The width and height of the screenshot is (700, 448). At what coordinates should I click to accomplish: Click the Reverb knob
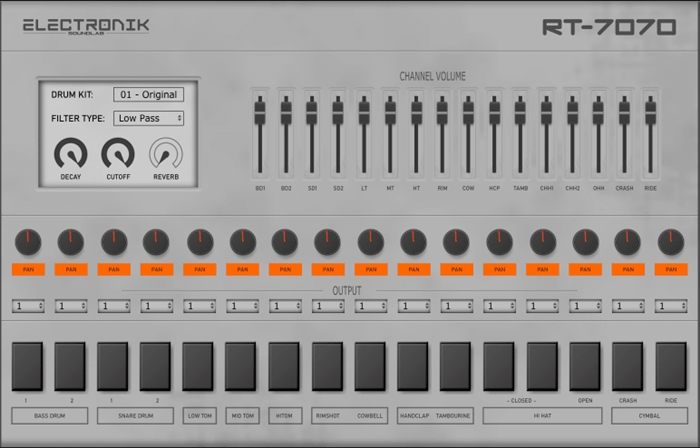(x=166, y=153)
